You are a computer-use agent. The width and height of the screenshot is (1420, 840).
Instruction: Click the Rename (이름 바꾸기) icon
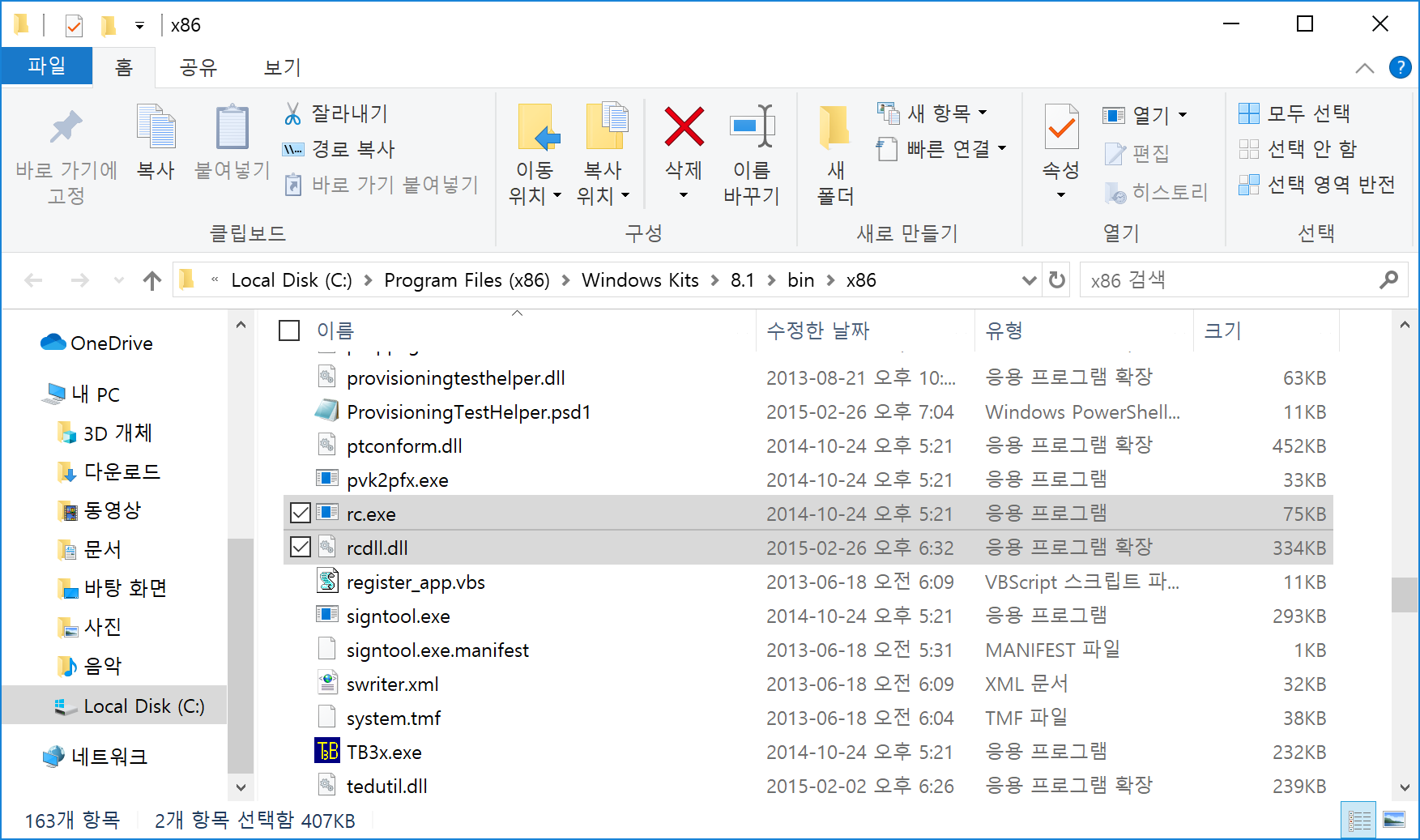click(x=752, y=126)
